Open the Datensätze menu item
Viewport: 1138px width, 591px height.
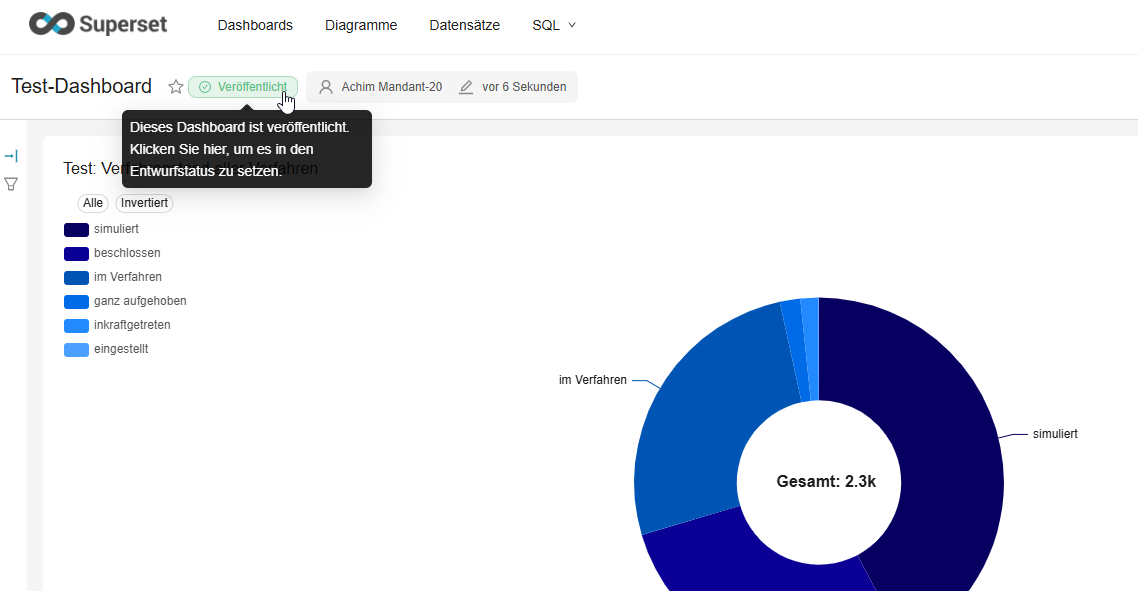[x=464, y=25]
